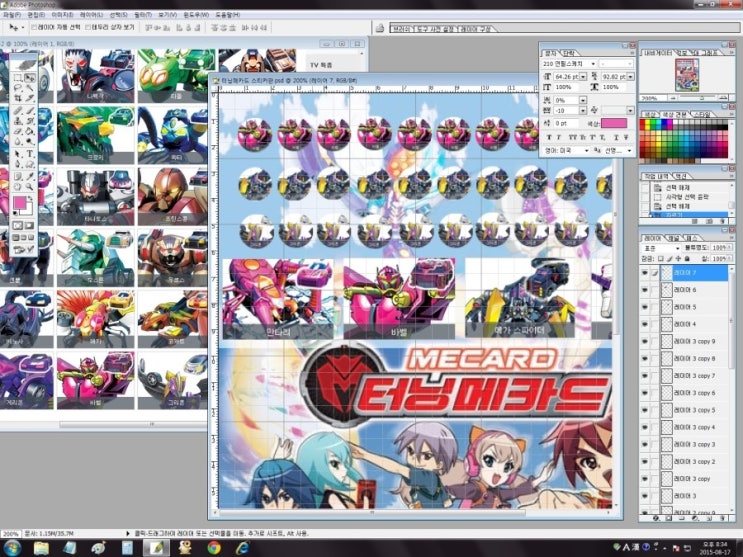Hide 레이어 6 with its eye icon
This screenshot has width=743, height=557.
(644, 290)
